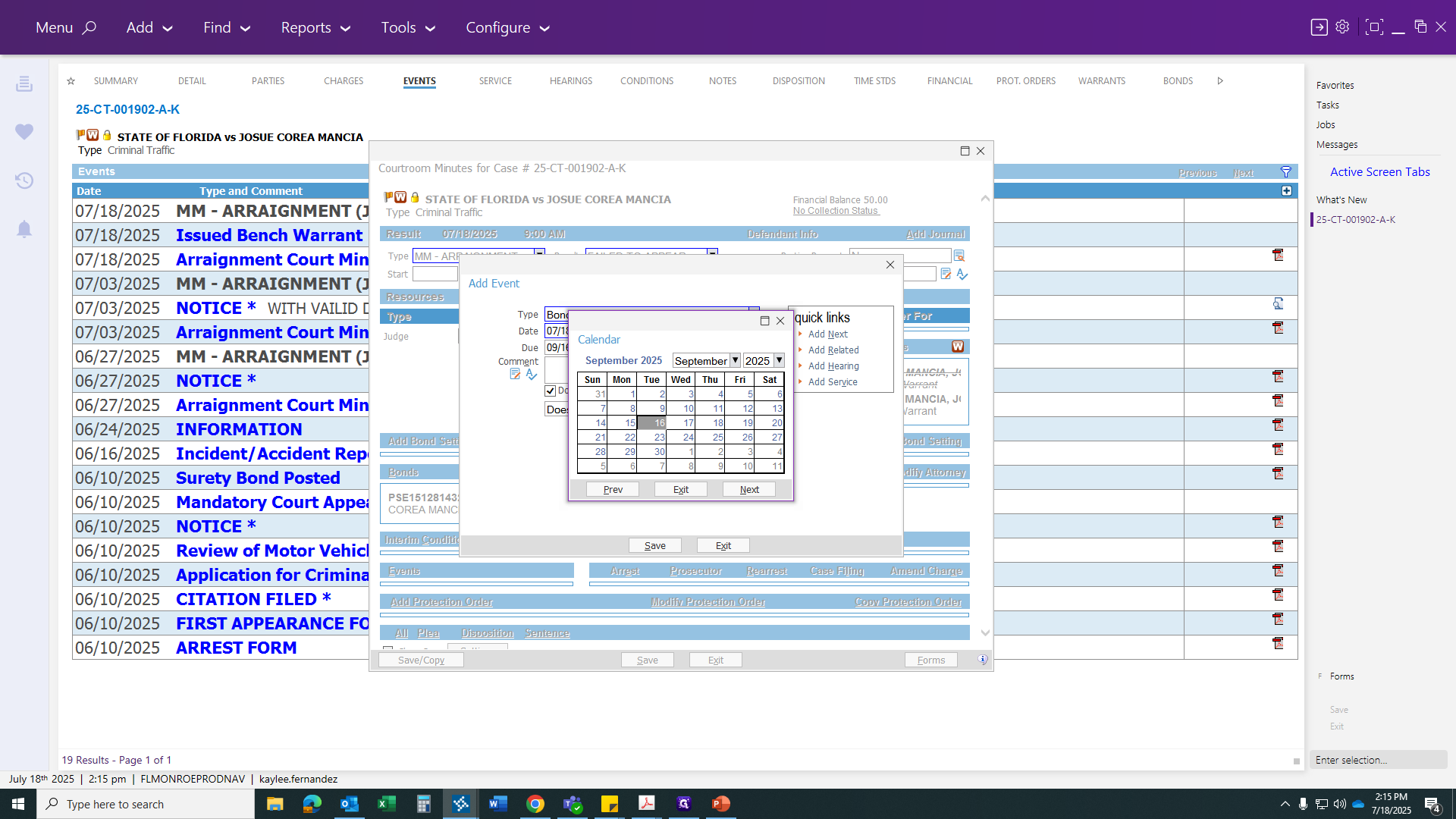Open document icon for 07/03/2025 NOTICE row
Image resolution: width=1456 pixels, height=819 pixels.
[1278, 304]
